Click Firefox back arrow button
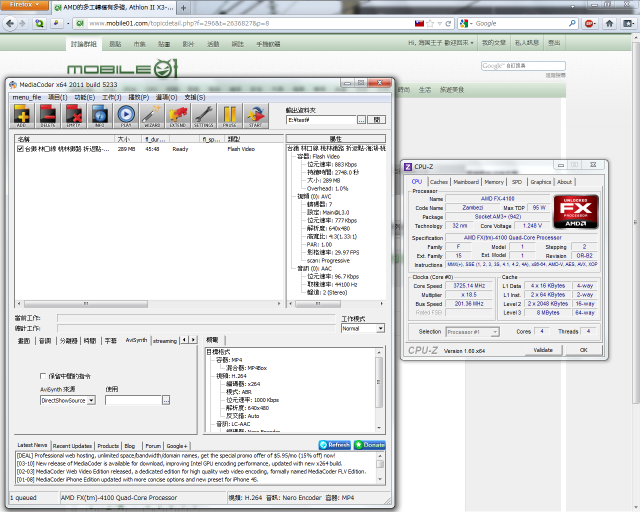640x512 pixels. [10, 24]
